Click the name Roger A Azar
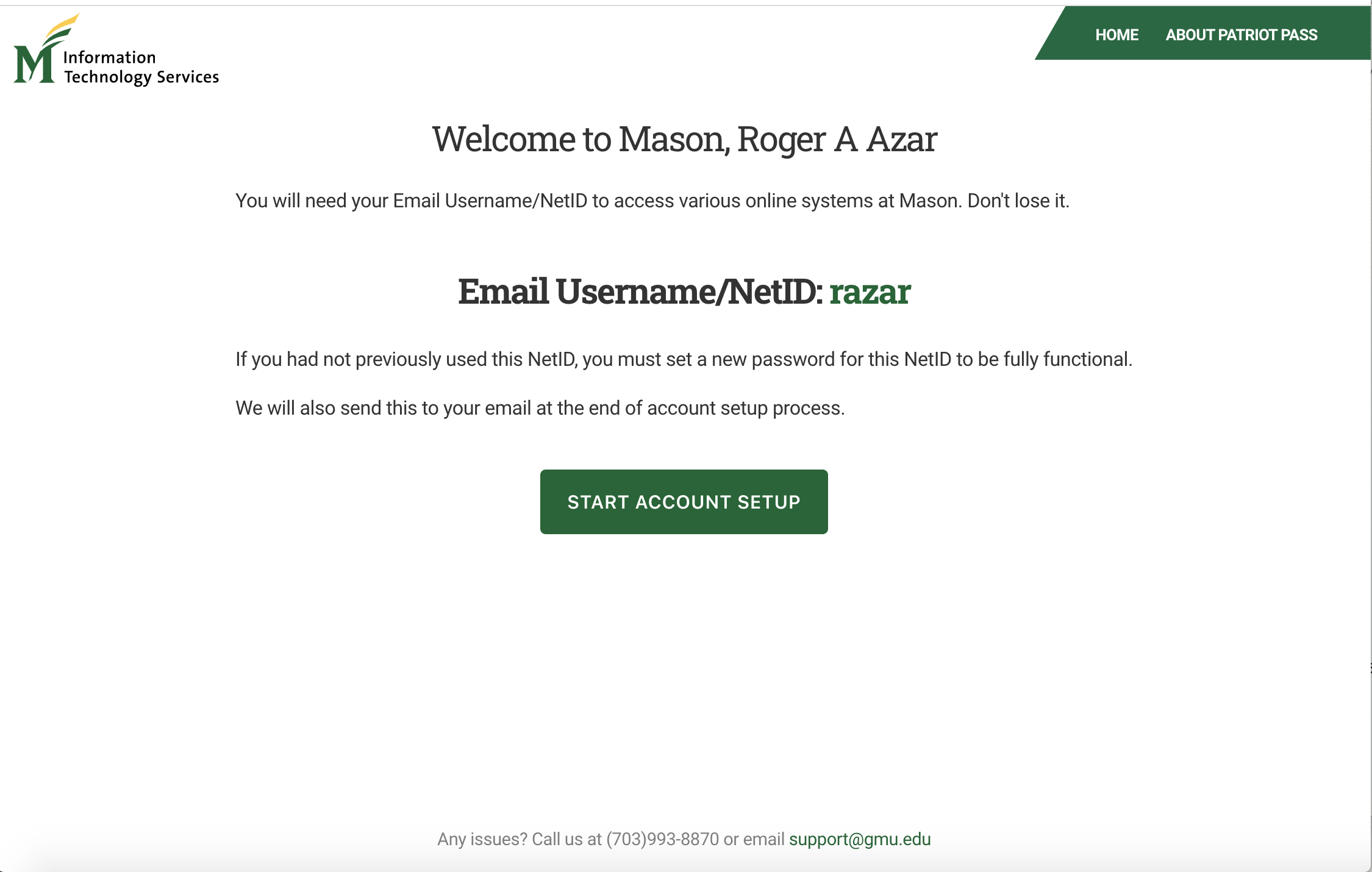The width and height of the screenshot is (1372, 872). click(837, 139)
